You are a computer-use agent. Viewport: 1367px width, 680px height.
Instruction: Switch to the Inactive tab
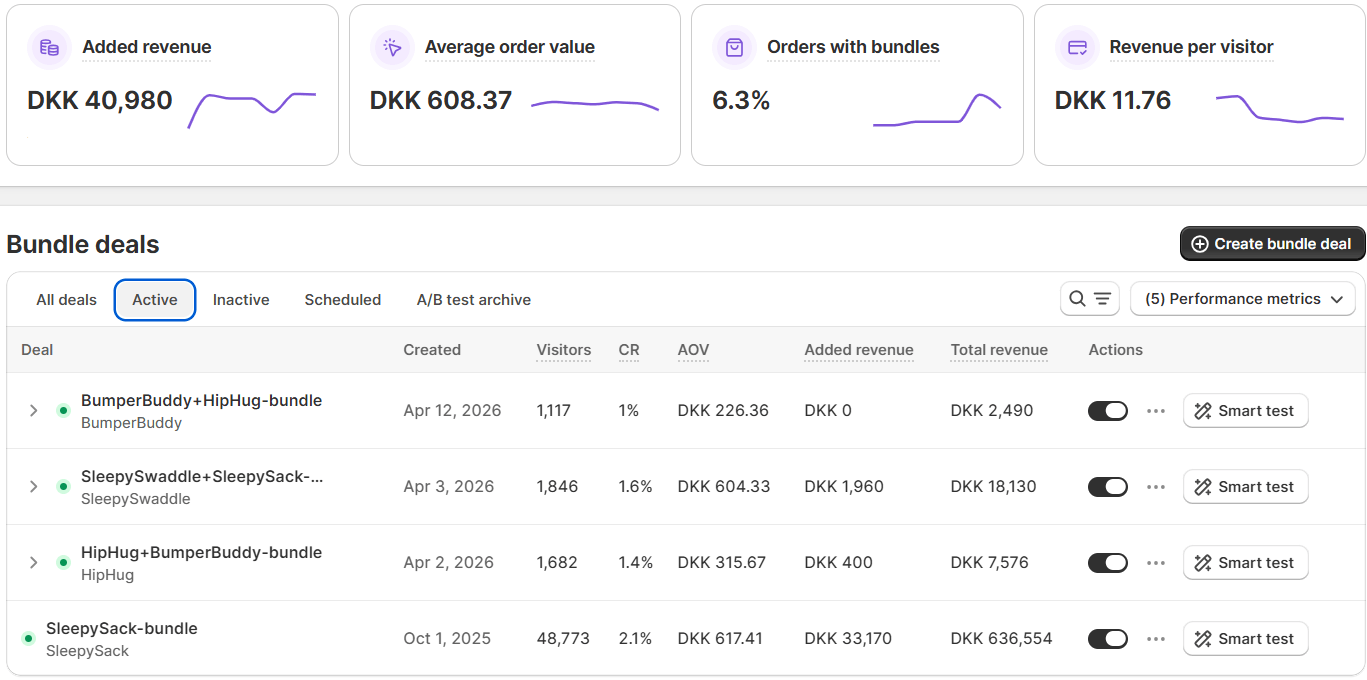241,300
